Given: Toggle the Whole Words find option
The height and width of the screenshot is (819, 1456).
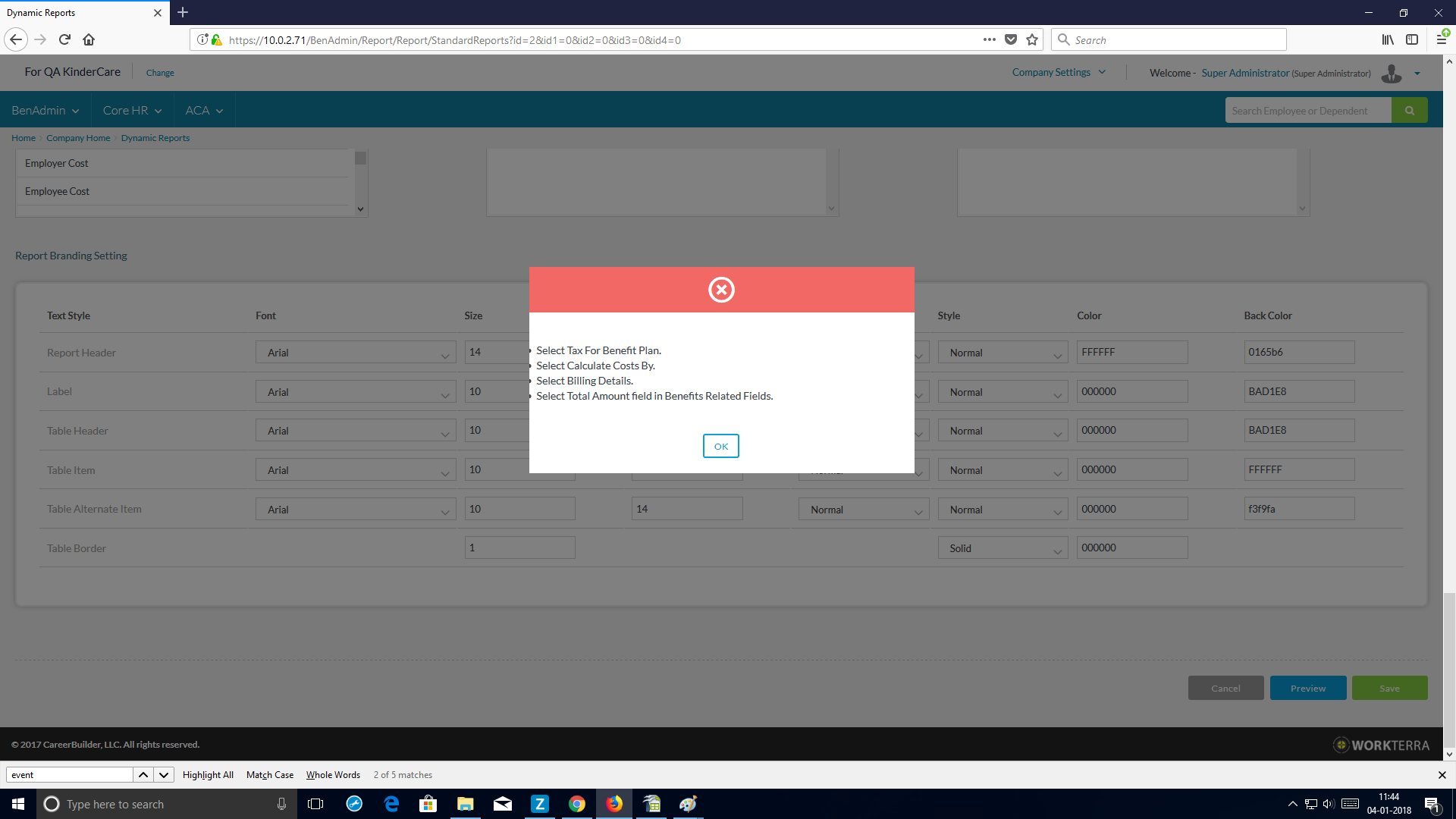Looking at the screenshot, I should pos(333,774).
